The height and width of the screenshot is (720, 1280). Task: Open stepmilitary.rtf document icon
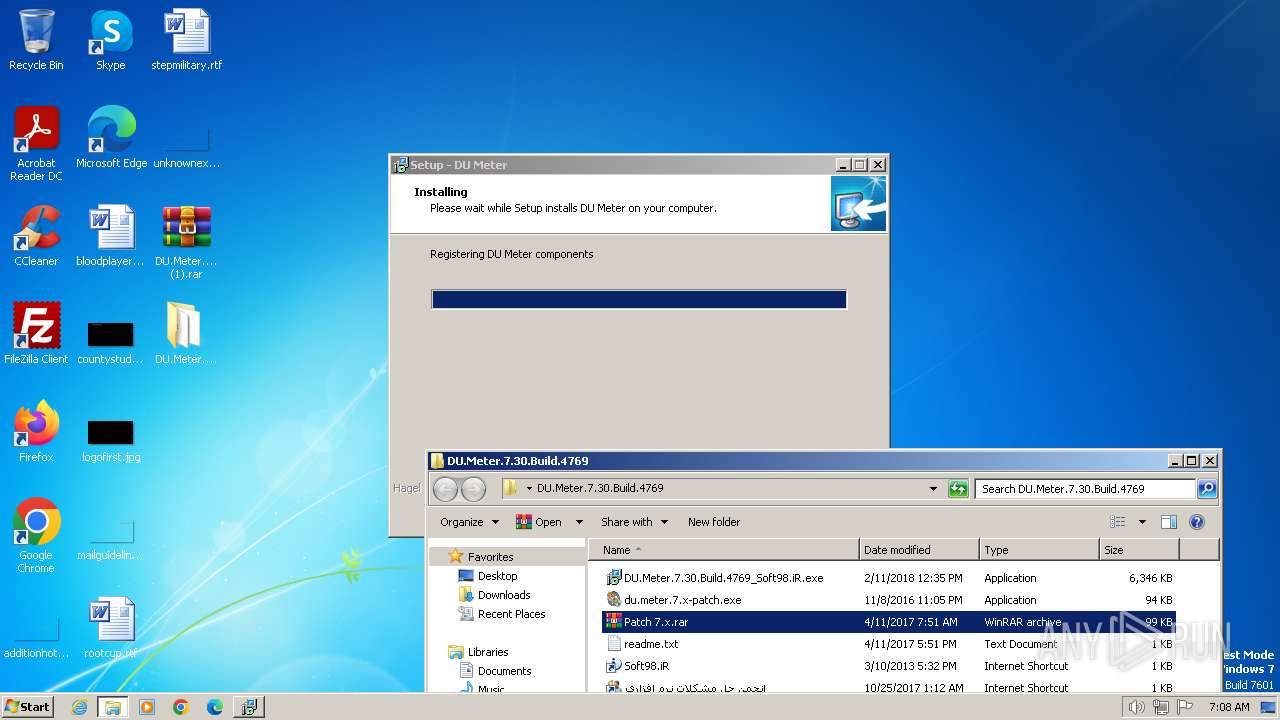pyautogui.click(x=186, y=40)
